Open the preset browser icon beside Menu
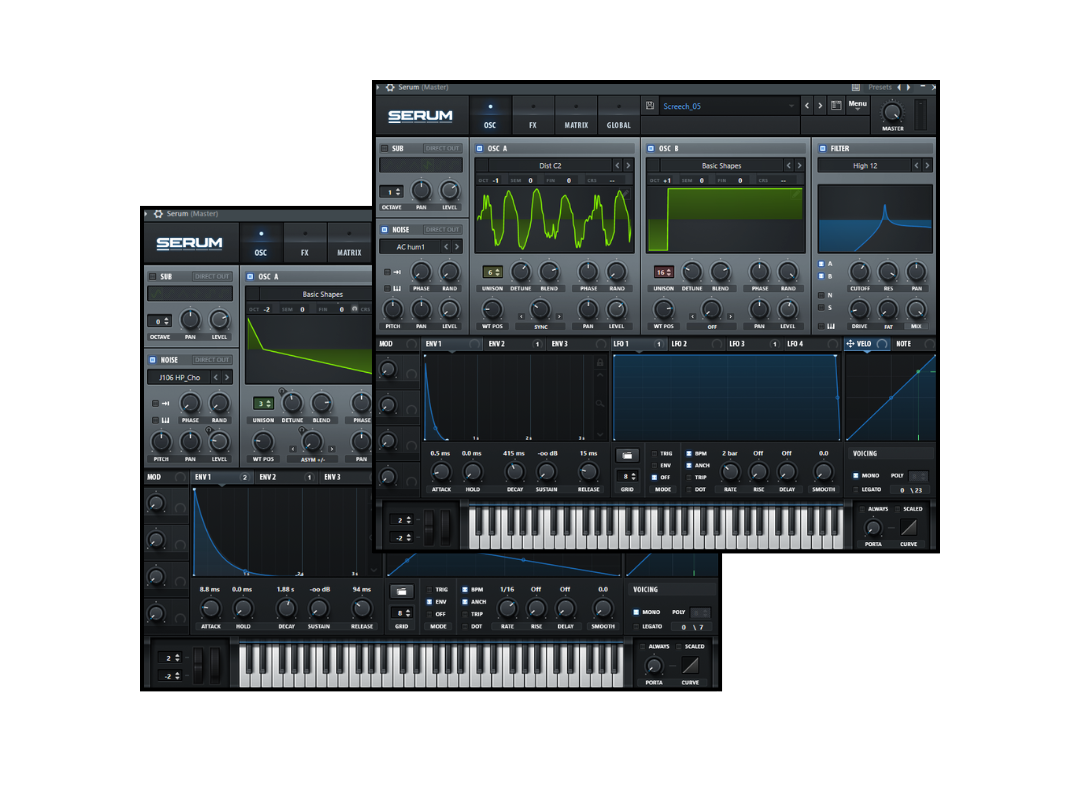The height and width of the screenshot is (800, 1080). (836, 106)
